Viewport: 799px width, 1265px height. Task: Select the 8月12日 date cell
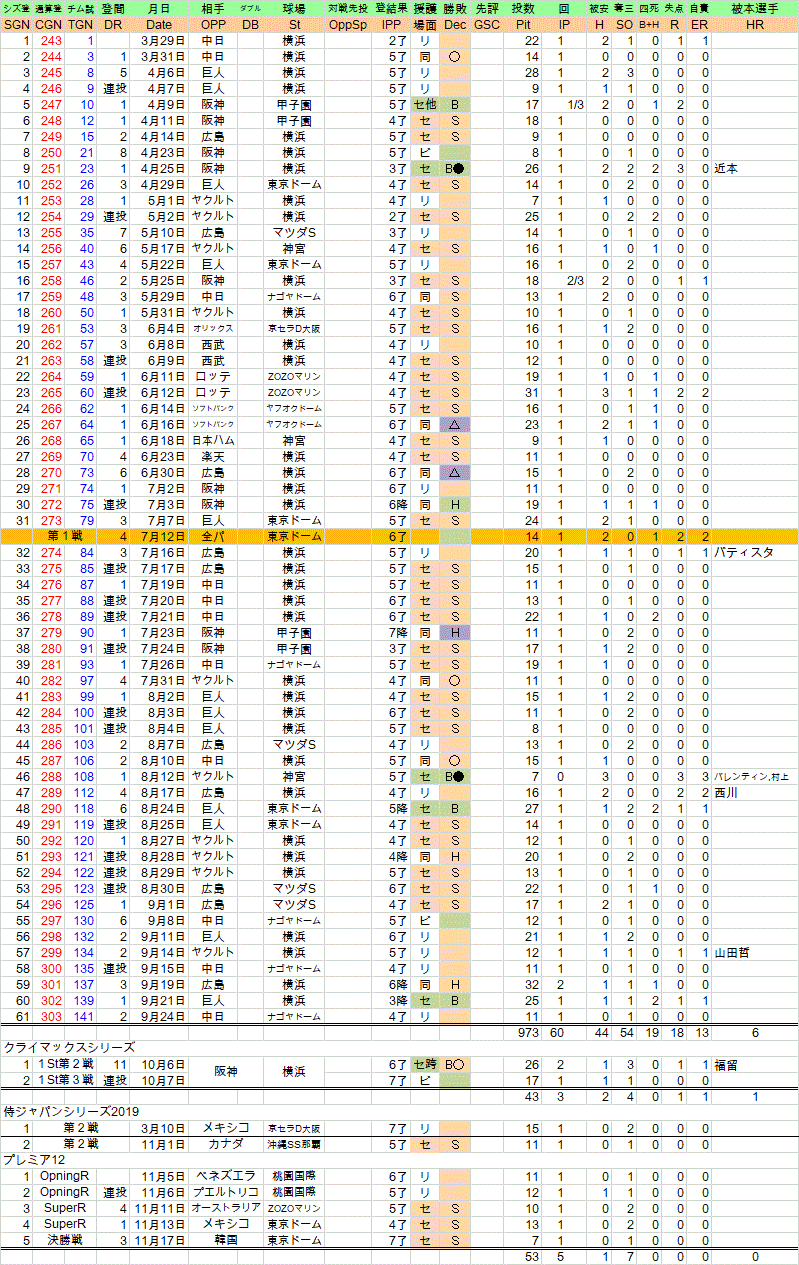(x=158, y=775)
